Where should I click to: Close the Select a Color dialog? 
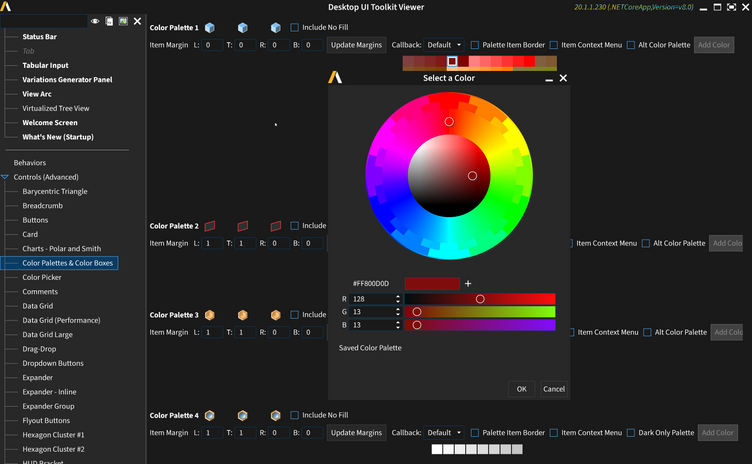click(x=564, y=78)
